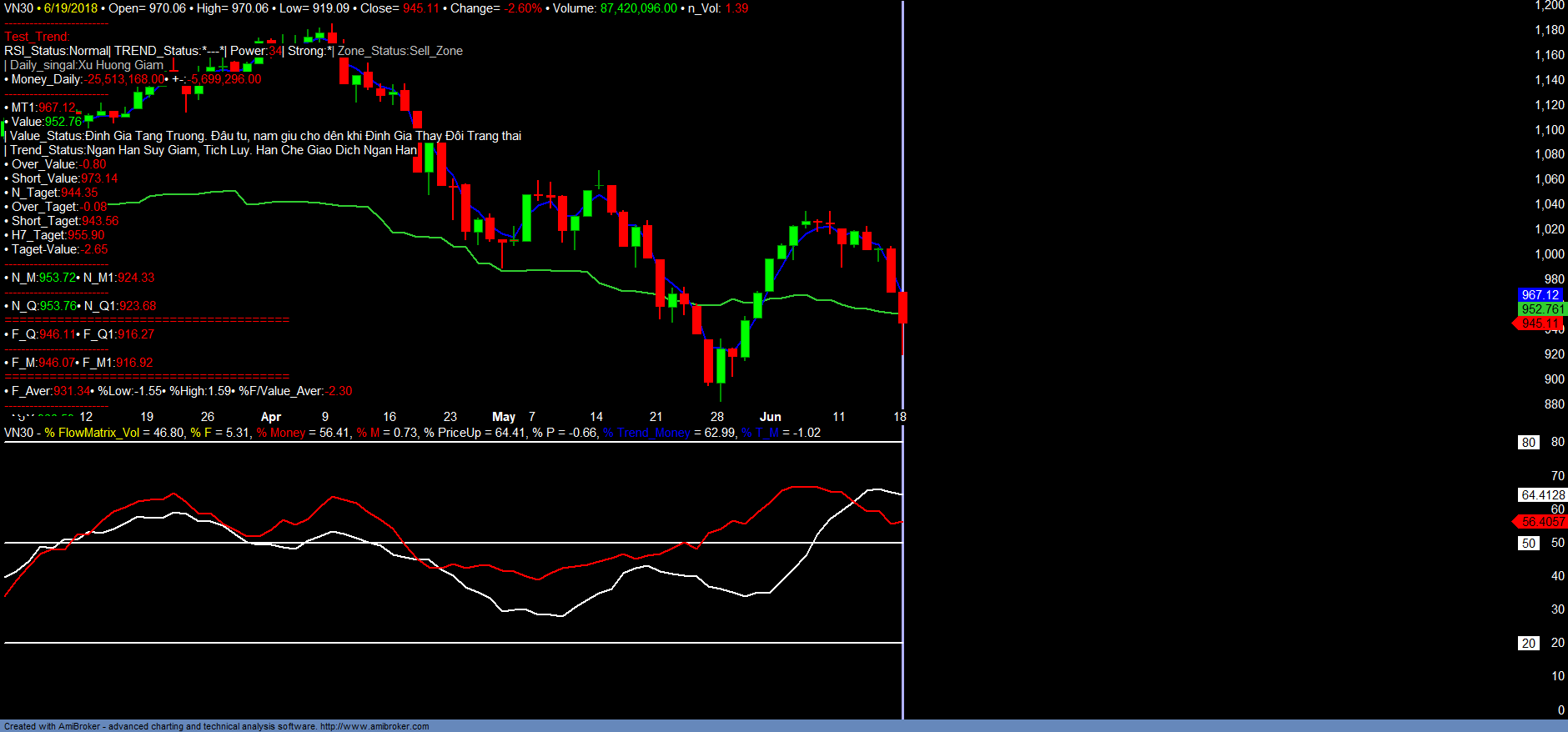The width and height of the screenshot is (1568, 732).
Task: Click the blue % Trend_Money indicator label
Action: point(646,433)
